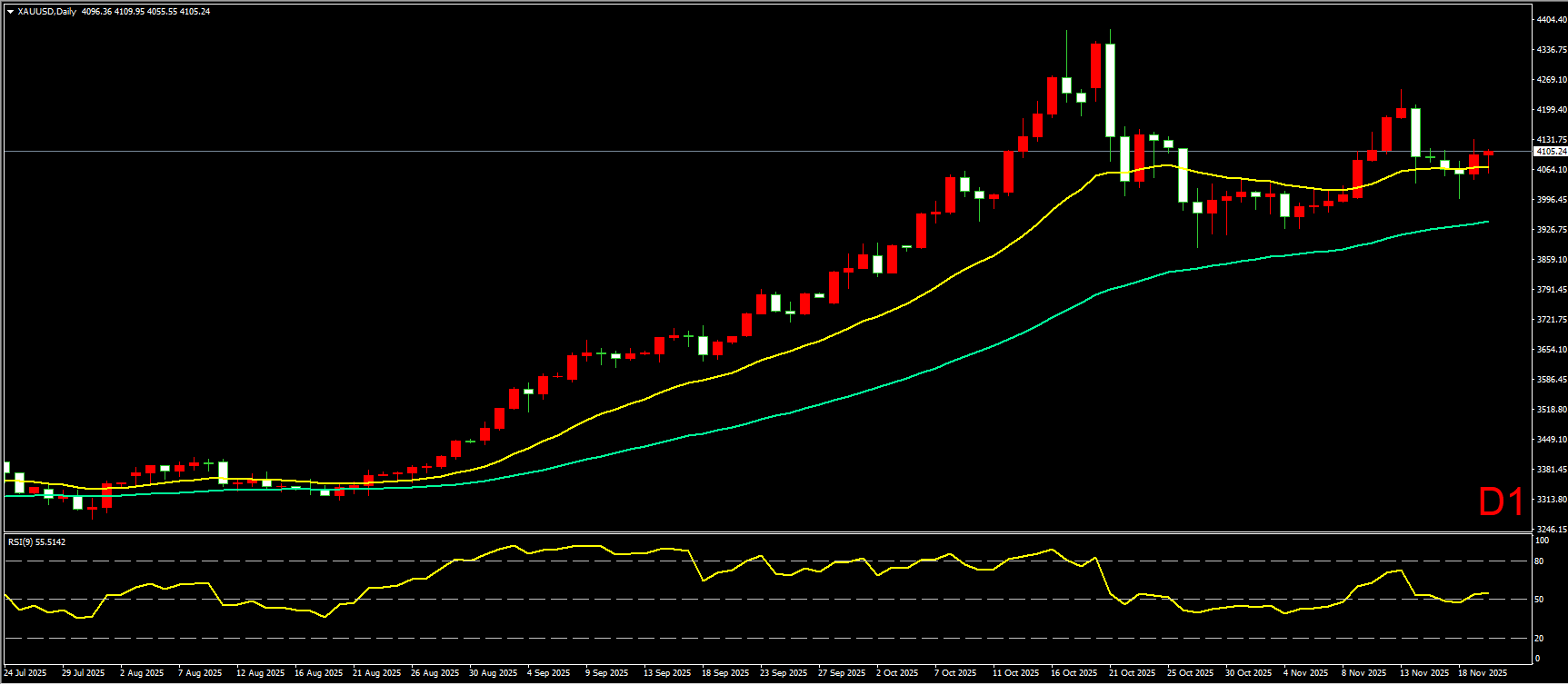Screen dimensions: 1568x685
Task: Click the 3246.15 price axis label
Action: point(1551,529)
